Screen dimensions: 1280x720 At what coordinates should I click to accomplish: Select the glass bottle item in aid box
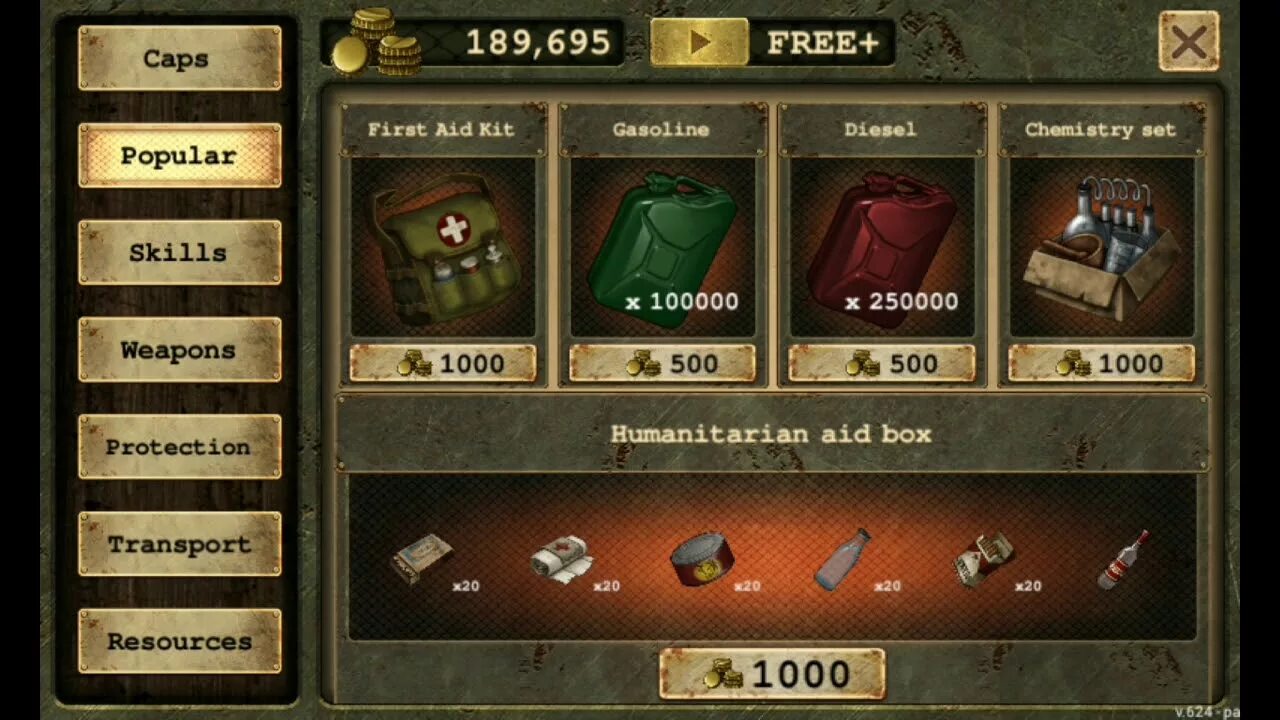[842, 560]
